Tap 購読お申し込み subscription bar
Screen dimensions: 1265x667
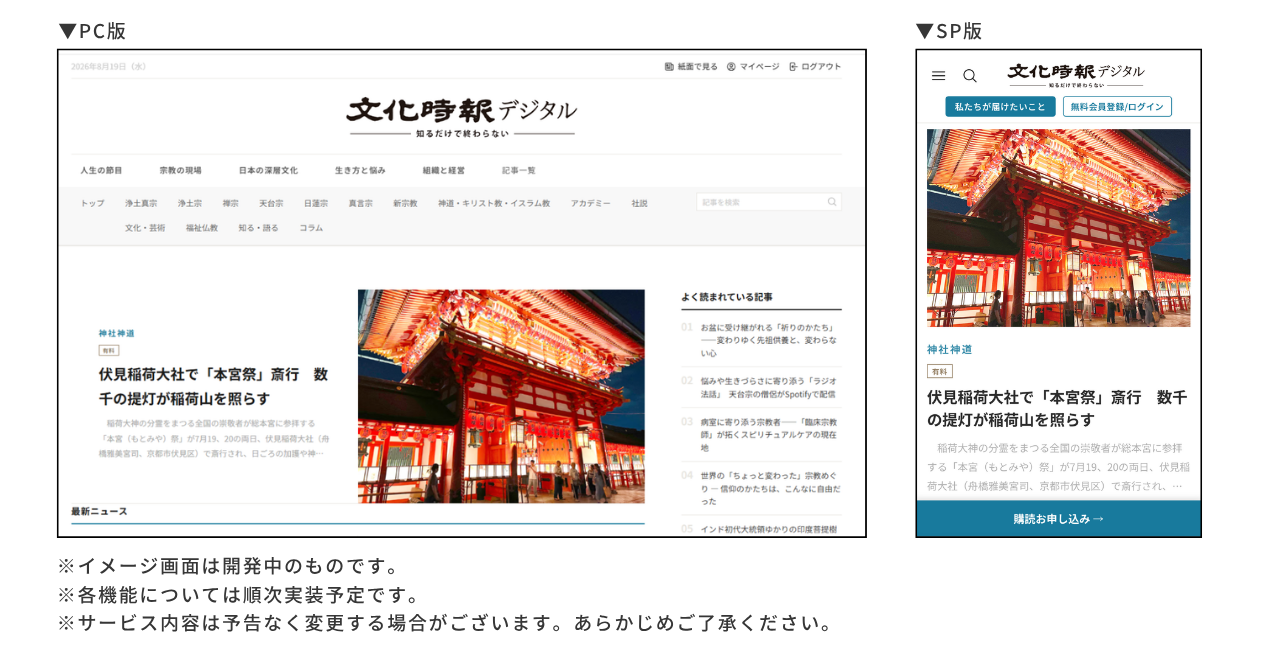click(1059, 519)
